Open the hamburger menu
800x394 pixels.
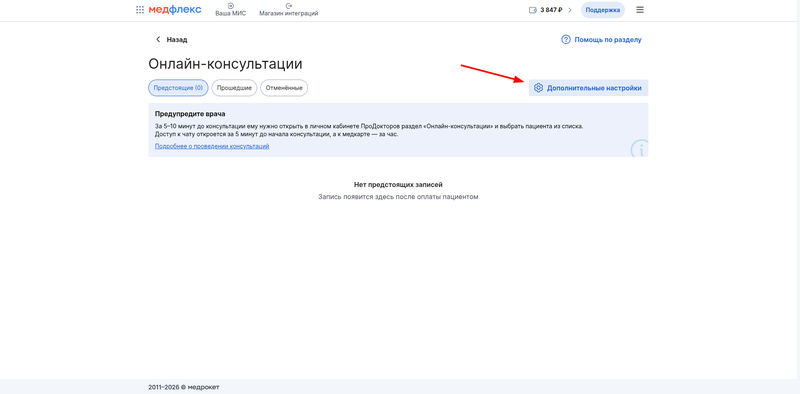click(x=640, y=10)
